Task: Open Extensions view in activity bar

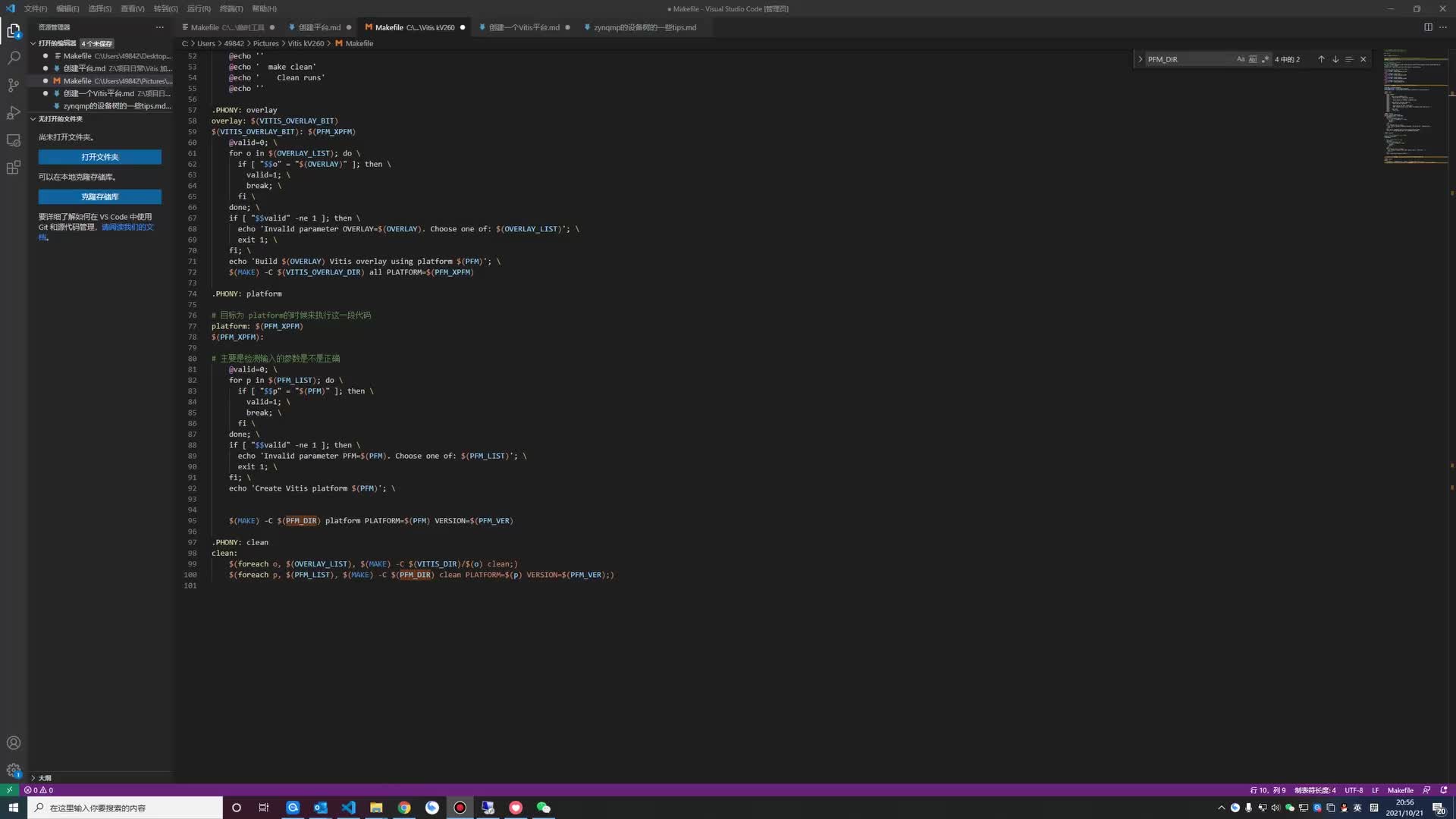Action: click(14, 168)
